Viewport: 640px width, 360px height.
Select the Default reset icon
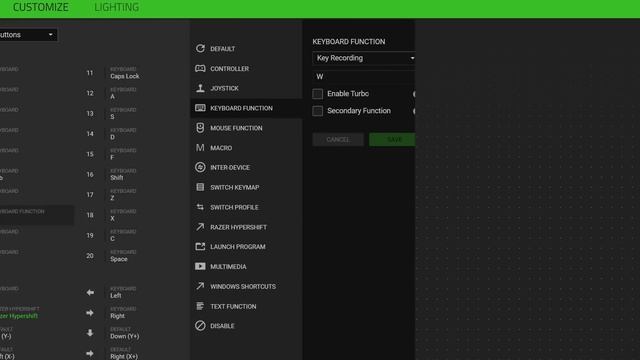(200, 49)
